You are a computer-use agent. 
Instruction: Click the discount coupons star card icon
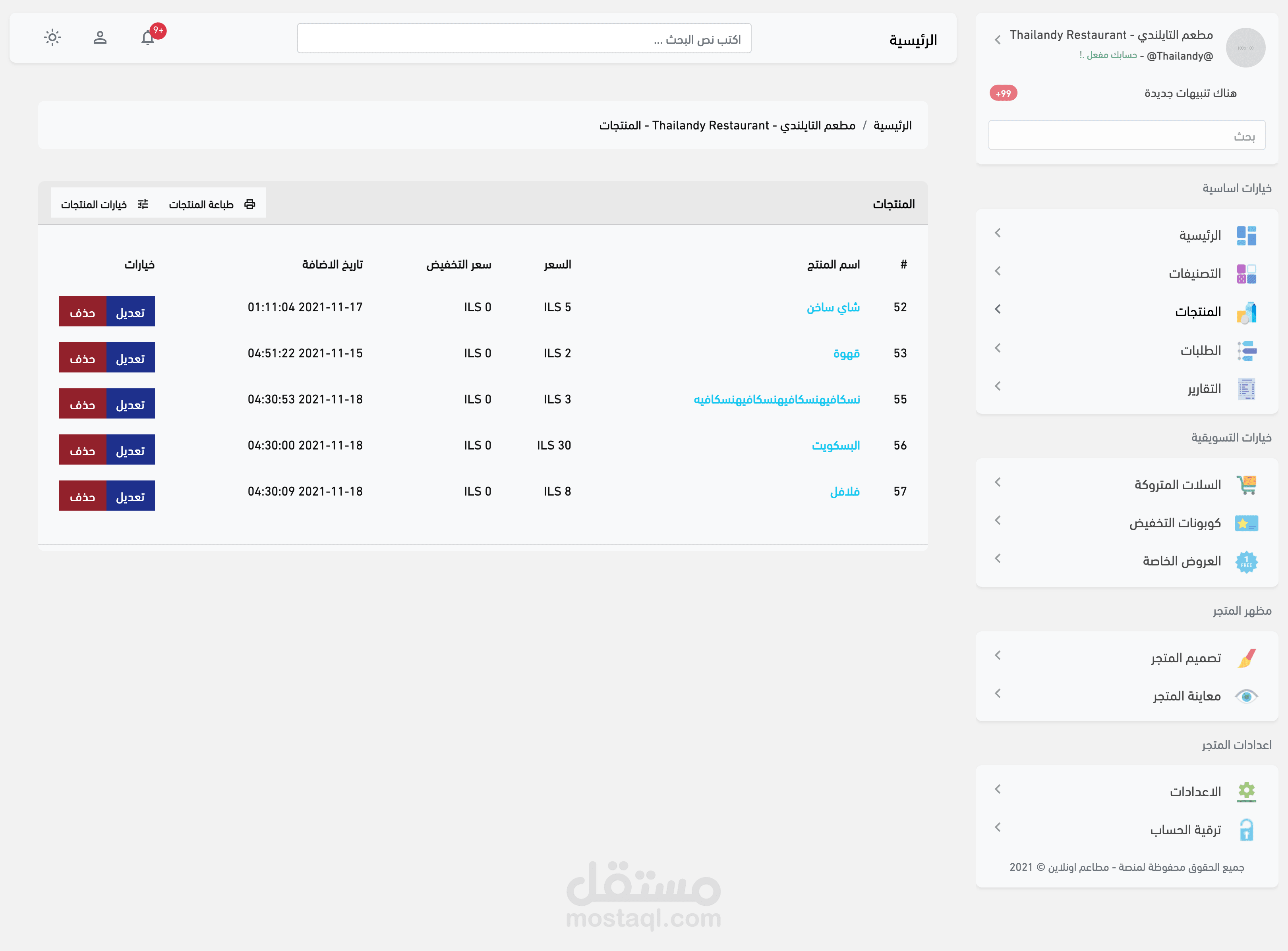(1246, 523)
